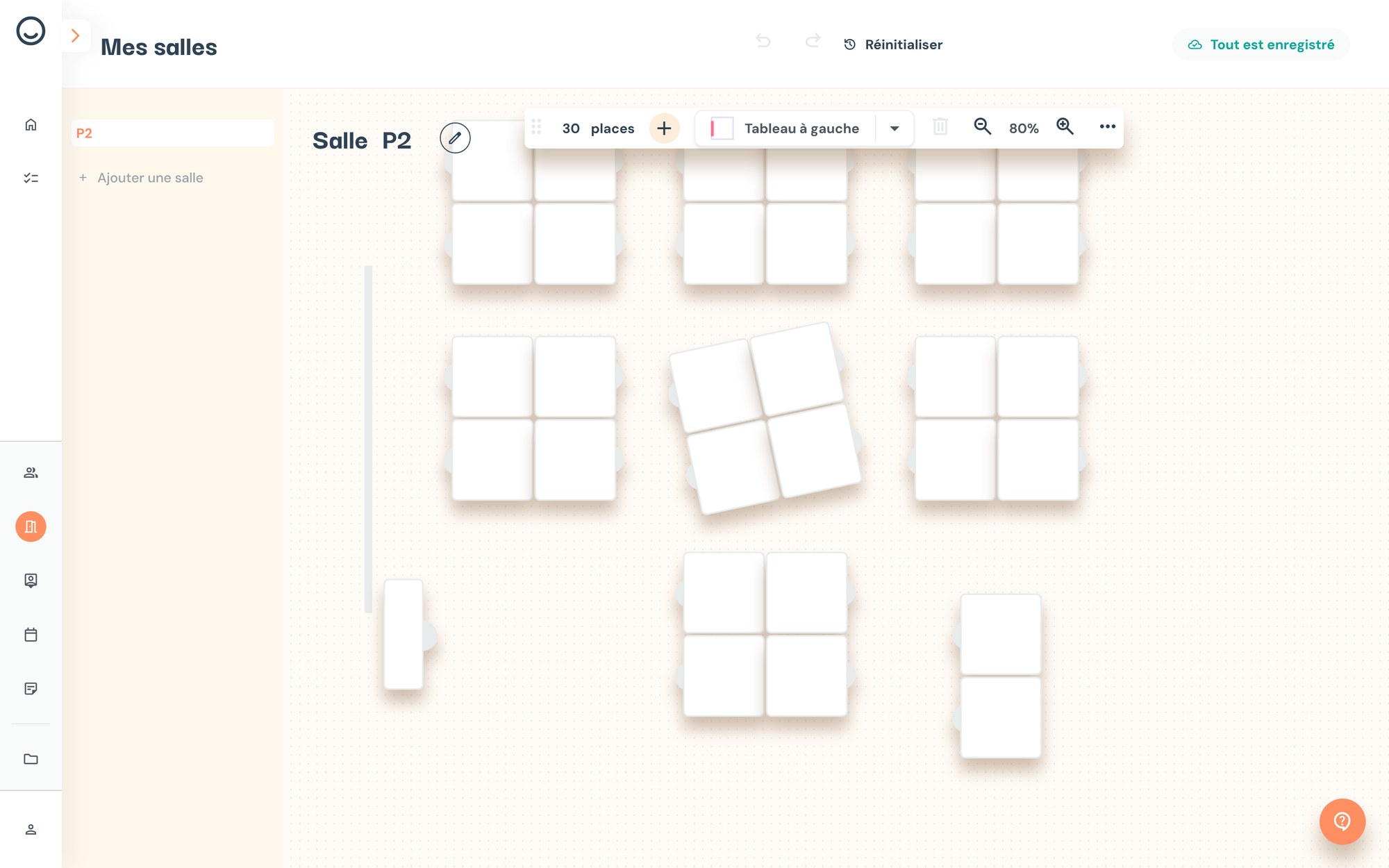This screenshot has height=868, width=1389.
Task: Open the orange help button
Action: click(x=1342, y=821)
